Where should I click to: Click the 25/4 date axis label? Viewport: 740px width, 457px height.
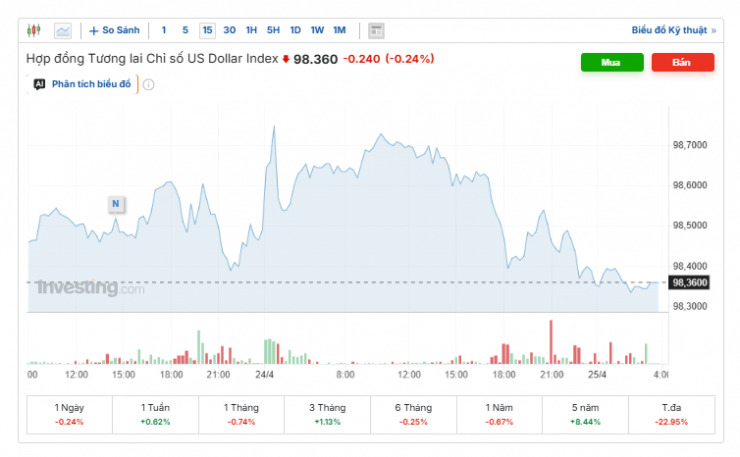[x=597, y=375]
